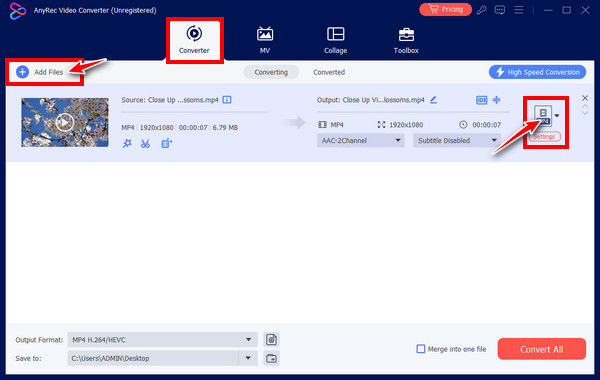Show the Converted list
Viewport: 600px width, 380px height.
(329, 72)
